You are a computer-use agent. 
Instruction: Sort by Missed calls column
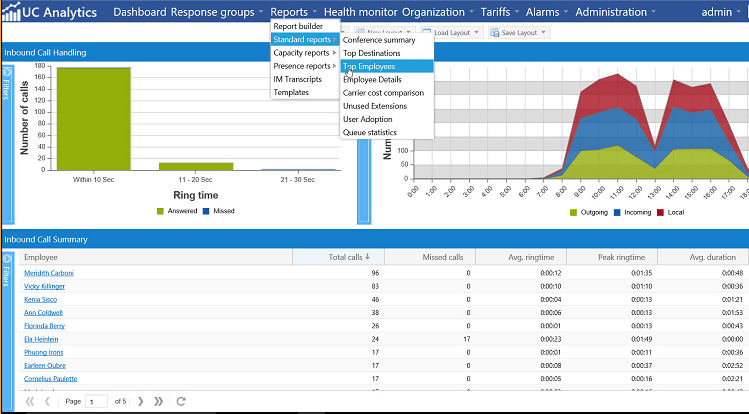point(430,257)
